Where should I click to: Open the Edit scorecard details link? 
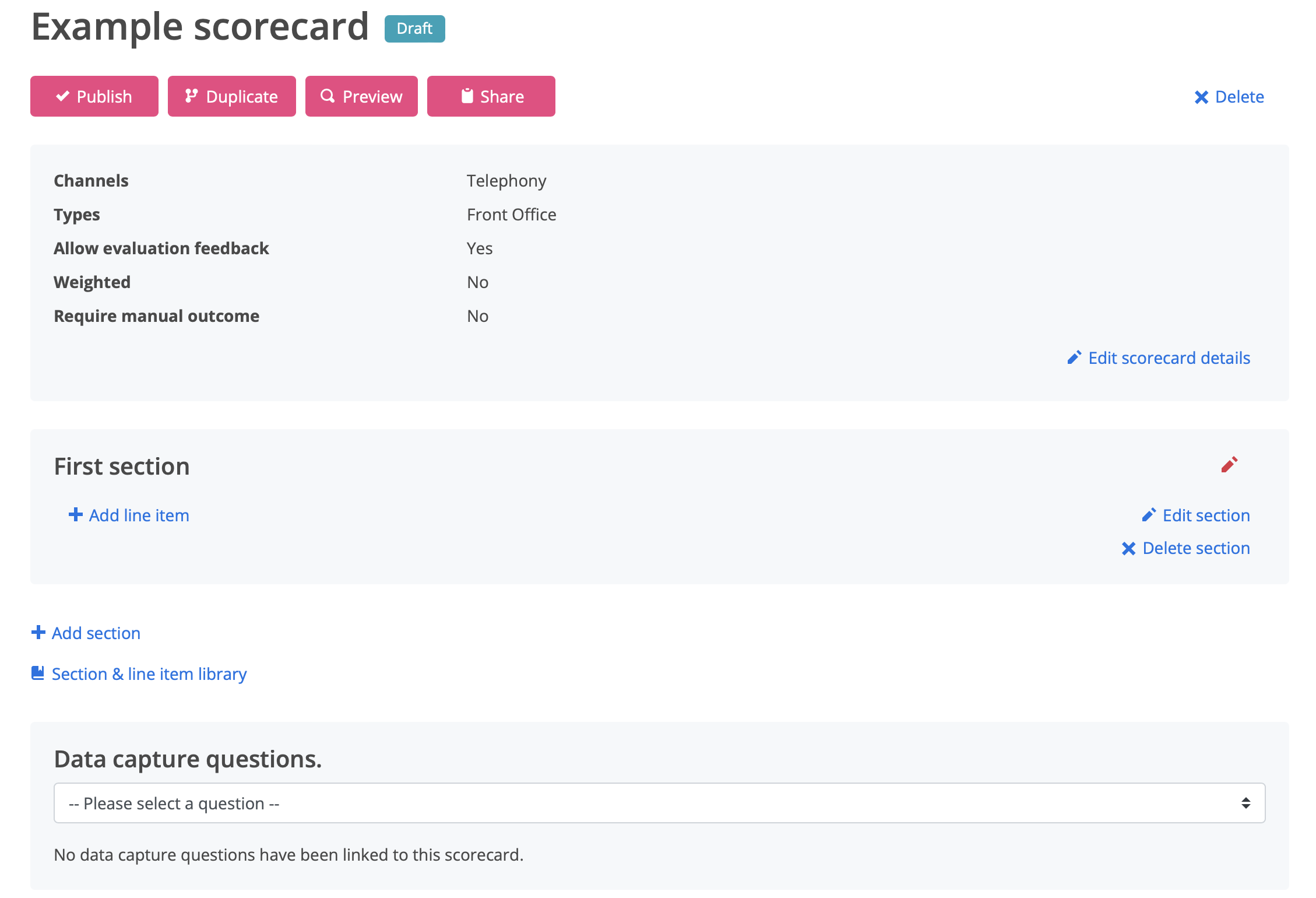point(1169,357)
